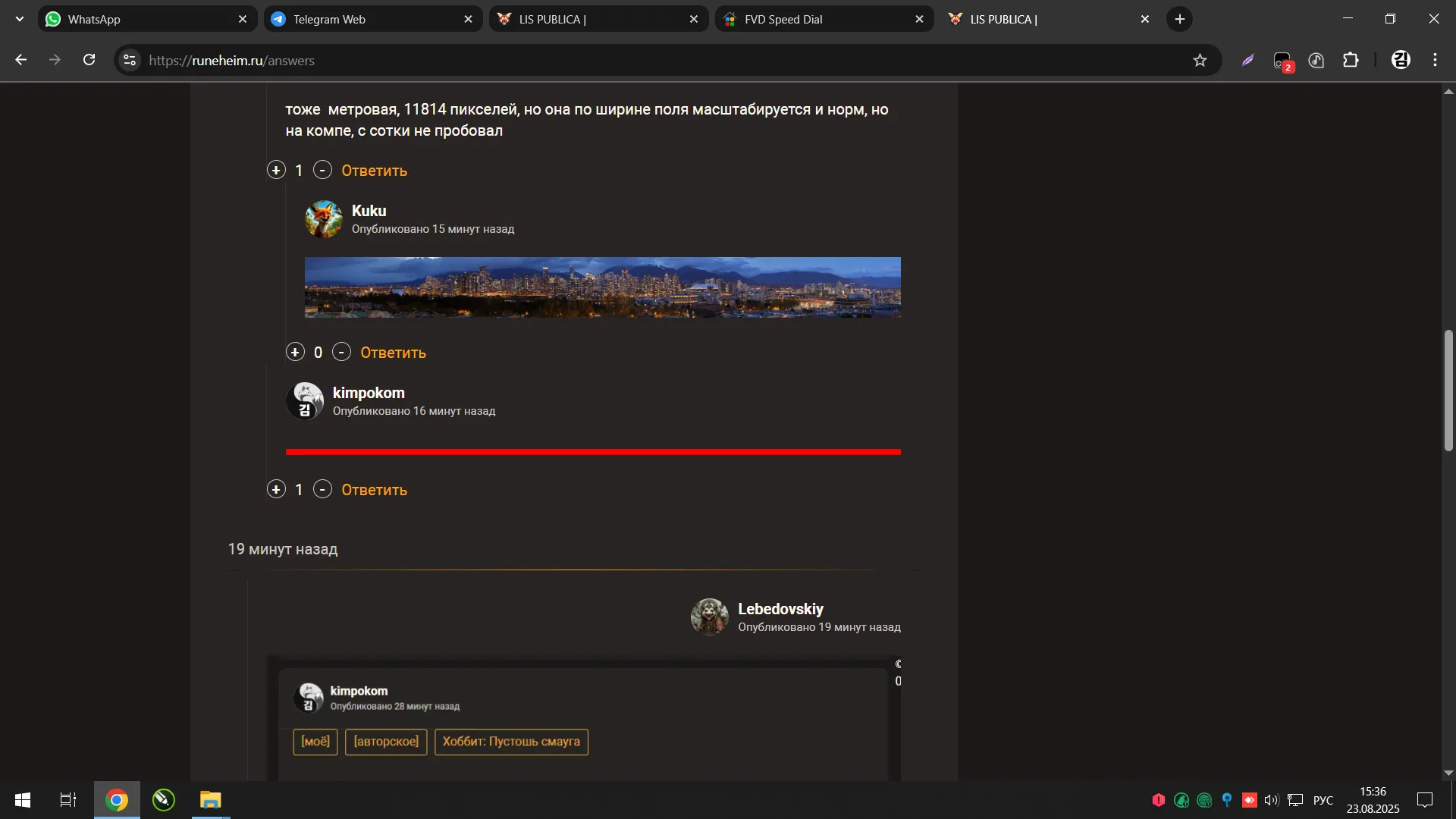Click Ответить under Kuku's comment

tap(393, 353)
